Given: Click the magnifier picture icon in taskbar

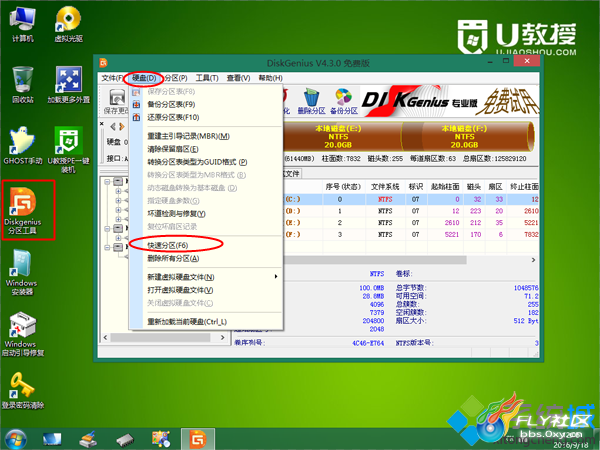Looking at the screenshot, I should [161, 439].
